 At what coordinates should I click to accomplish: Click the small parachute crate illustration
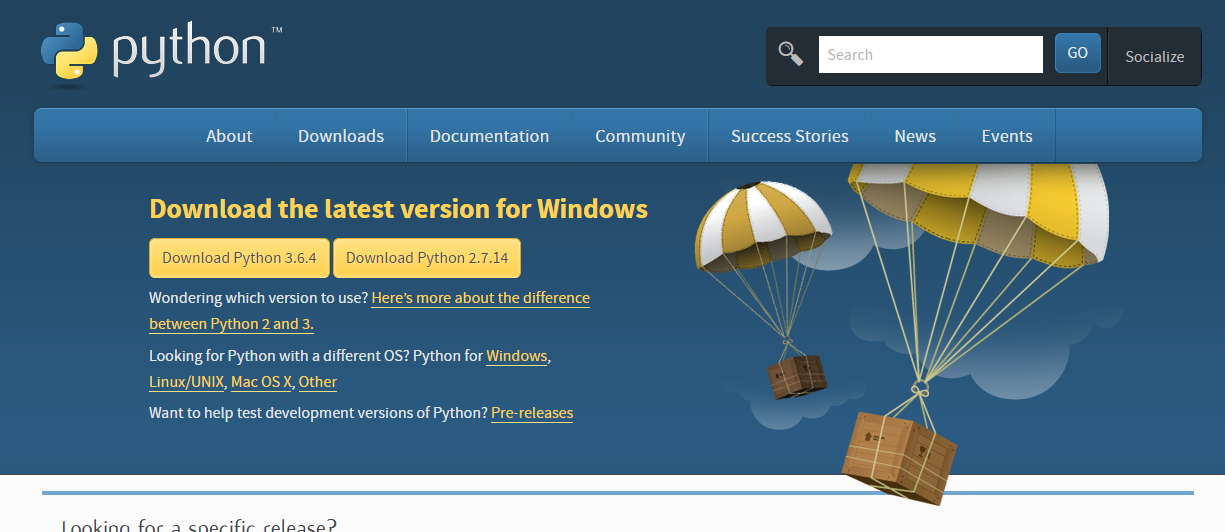(x=796, y=376)
